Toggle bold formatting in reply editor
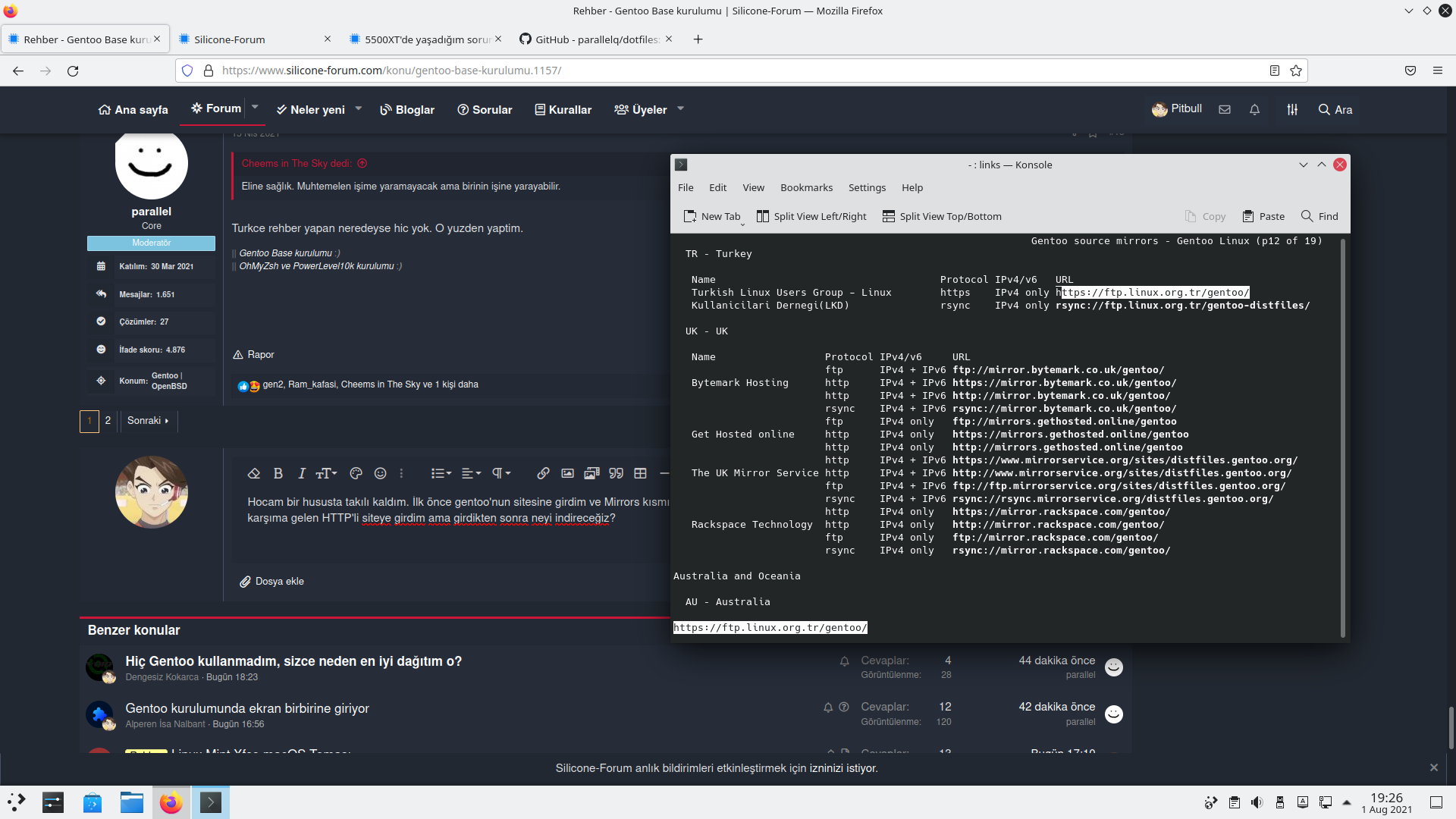 [278, 473]
